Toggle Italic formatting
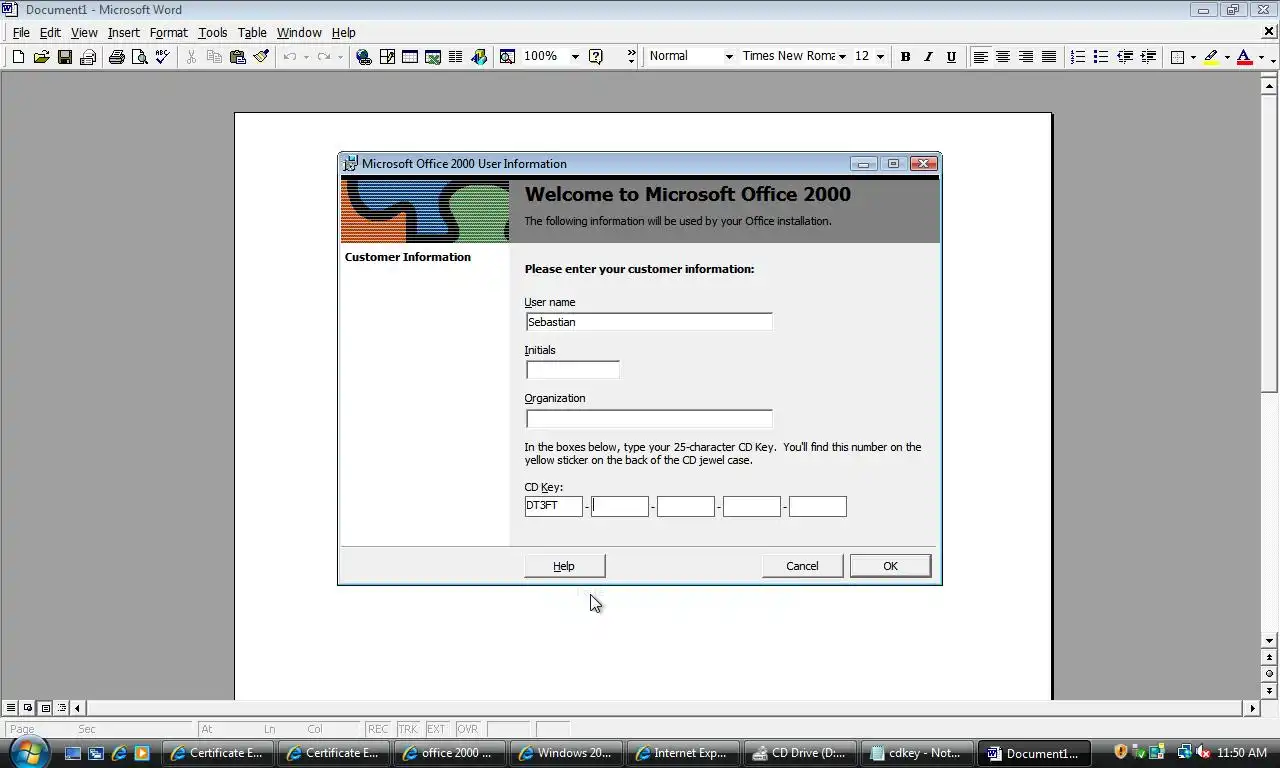Viewport: 1280px width, 768px height. coord(928,57)
